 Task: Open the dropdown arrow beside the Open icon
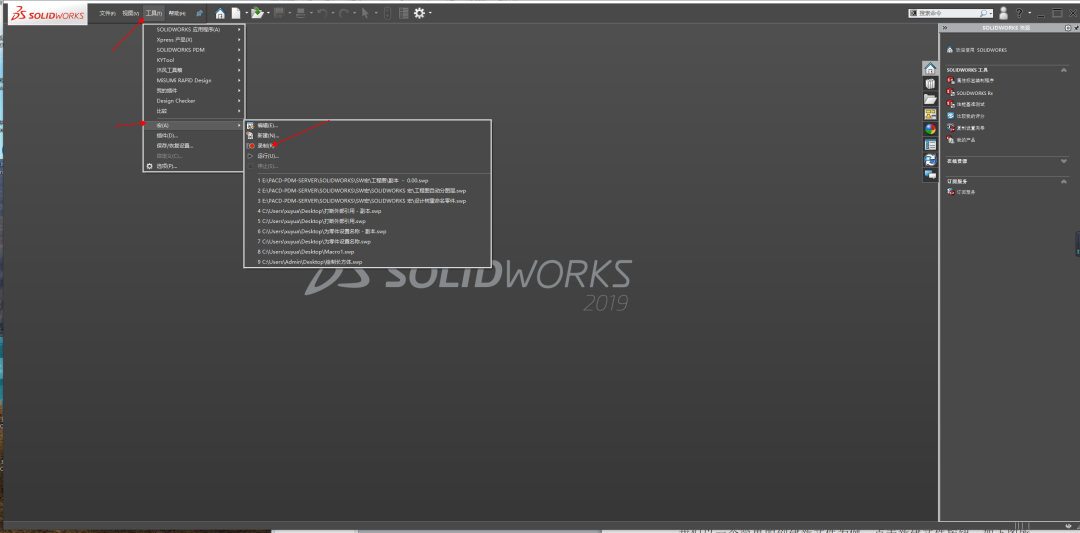point(267,13)
